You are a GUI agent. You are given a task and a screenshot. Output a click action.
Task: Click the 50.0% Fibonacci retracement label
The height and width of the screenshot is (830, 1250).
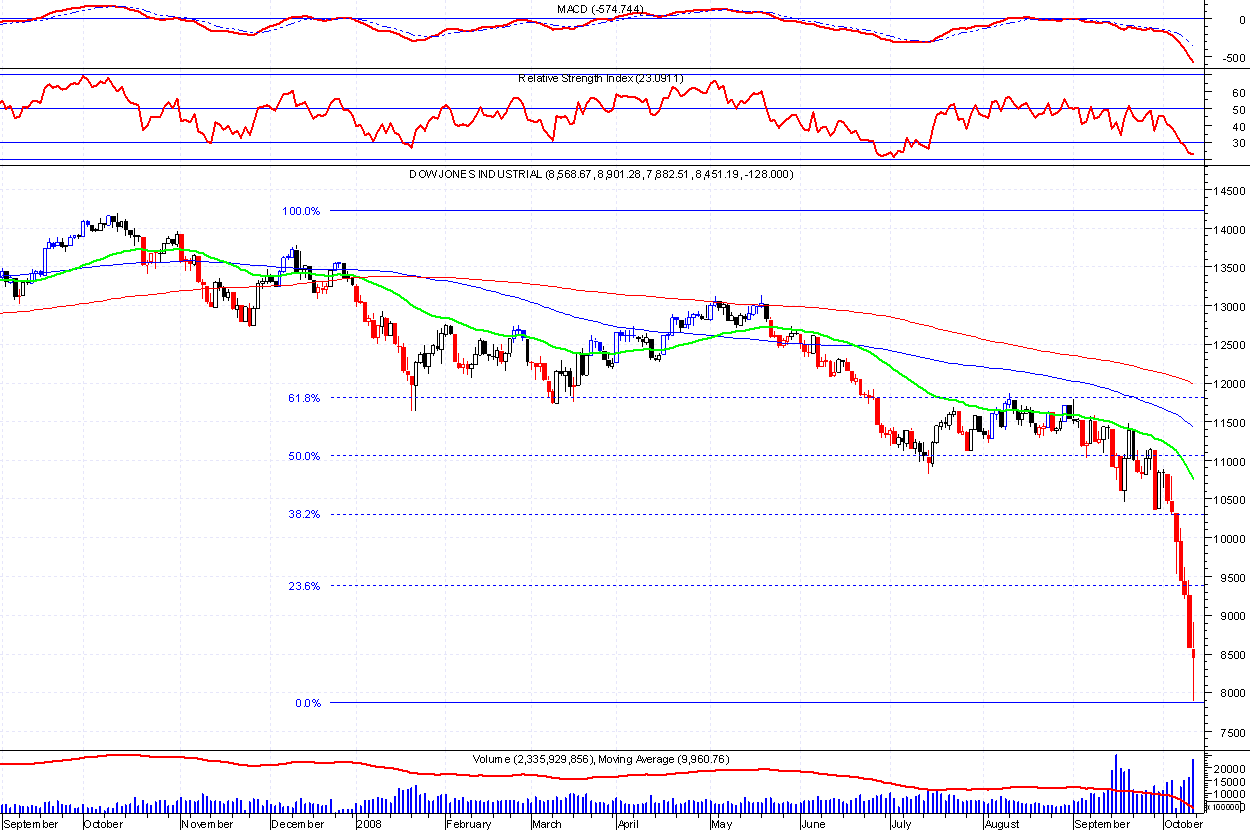pyautogui.click(x=304, y=456)
